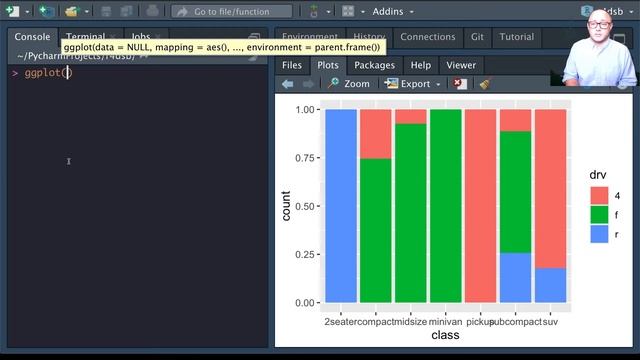Switch to the Terminal tab
Viewport: 640px width, 360px height.
point(85,37)
